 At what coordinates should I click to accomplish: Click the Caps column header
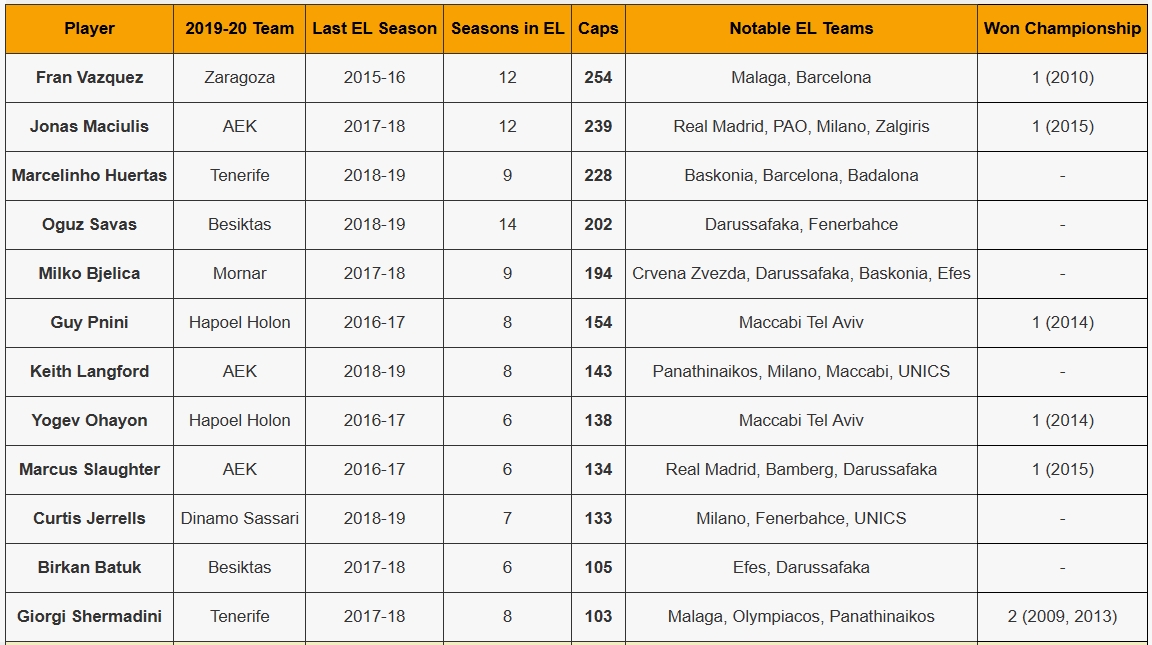pos(598,29)
